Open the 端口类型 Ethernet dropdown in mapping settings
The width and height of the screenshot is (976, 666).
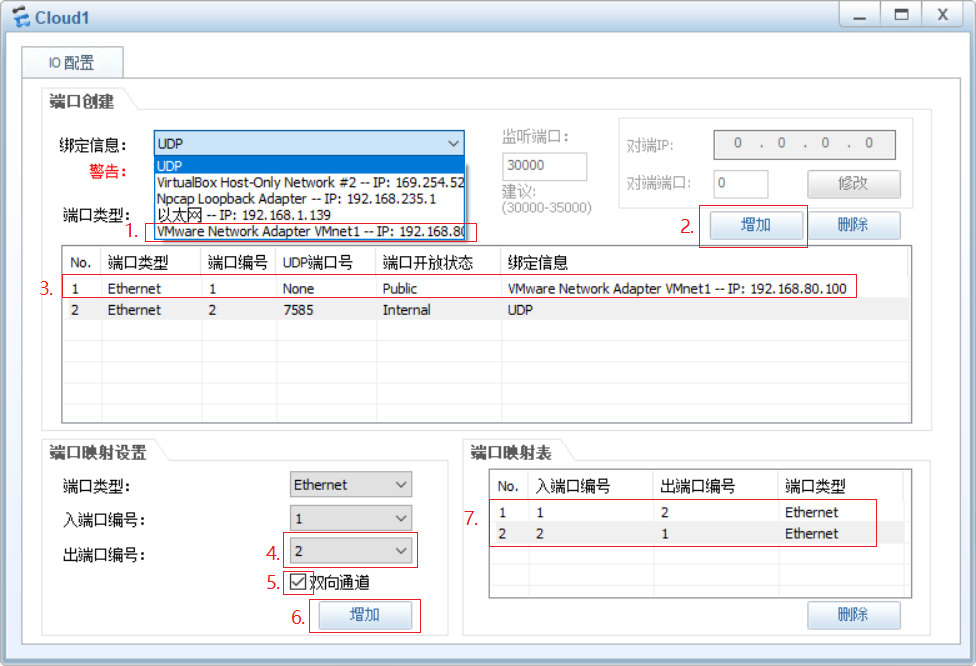click(x=351, y=484)
